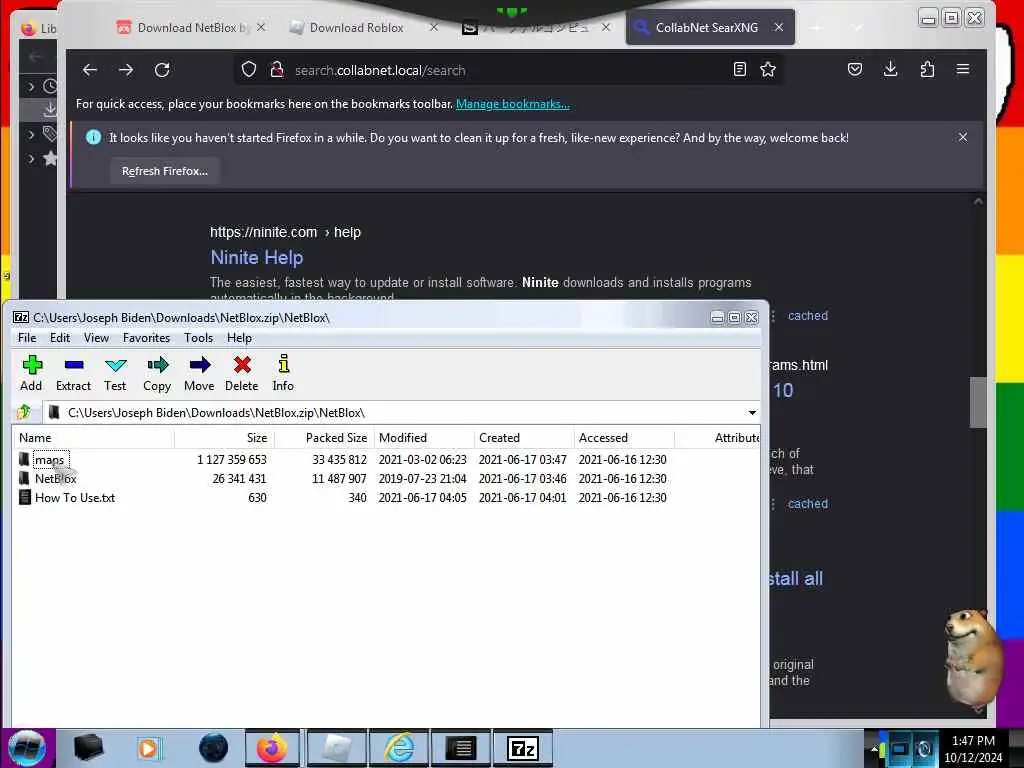Run Test on the archive in 7-Zip

(115, 373)
